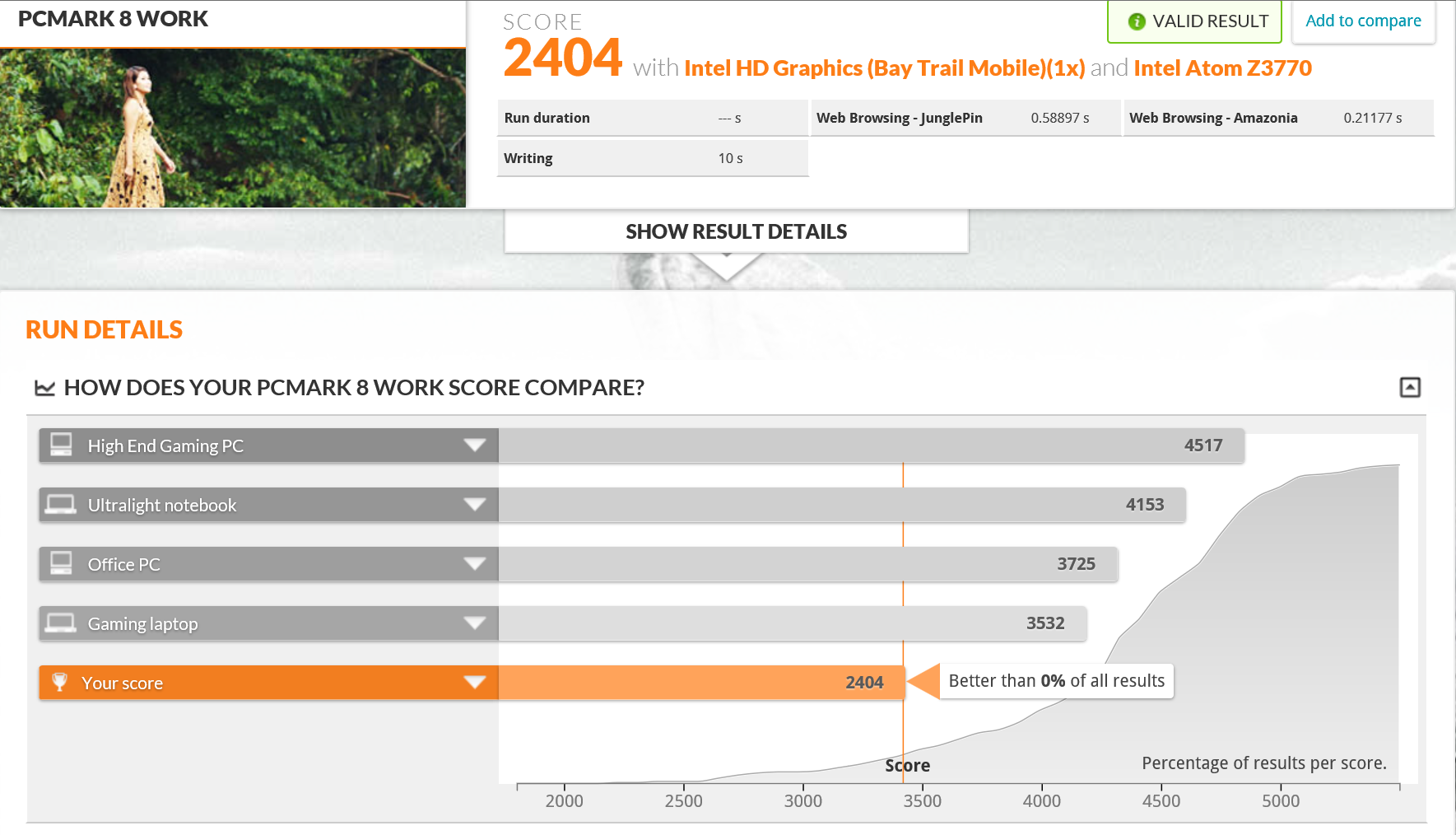
Task: Expand the Ultralight notebook dropdown arrow
Action: tap(474, 505)
